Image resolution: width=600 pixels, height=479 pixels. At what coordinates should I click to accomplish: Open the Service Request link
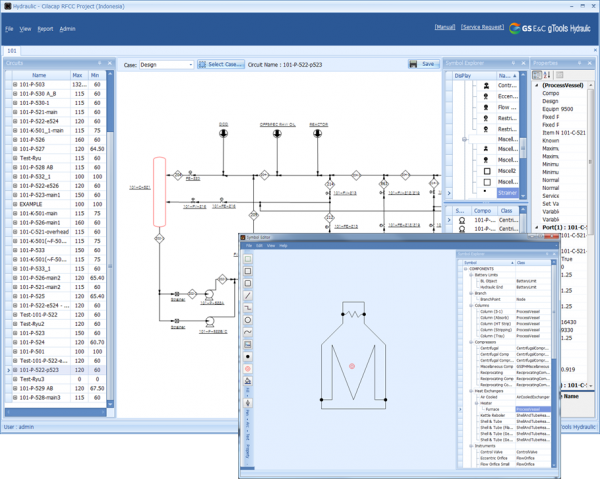(483, 28)
